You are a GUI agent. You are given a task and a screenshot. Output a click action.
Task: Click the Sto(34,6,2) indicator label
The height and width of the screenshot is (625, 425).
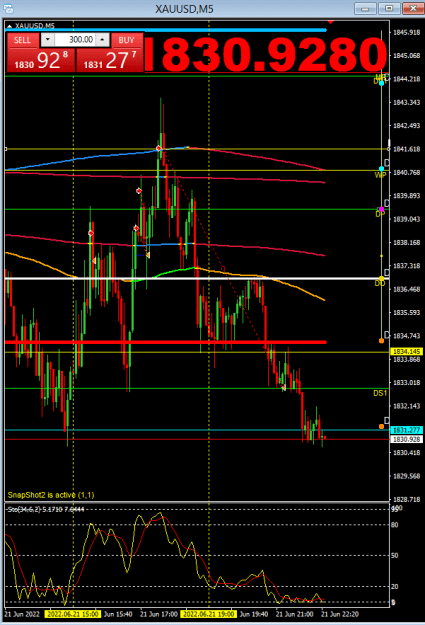46,509
